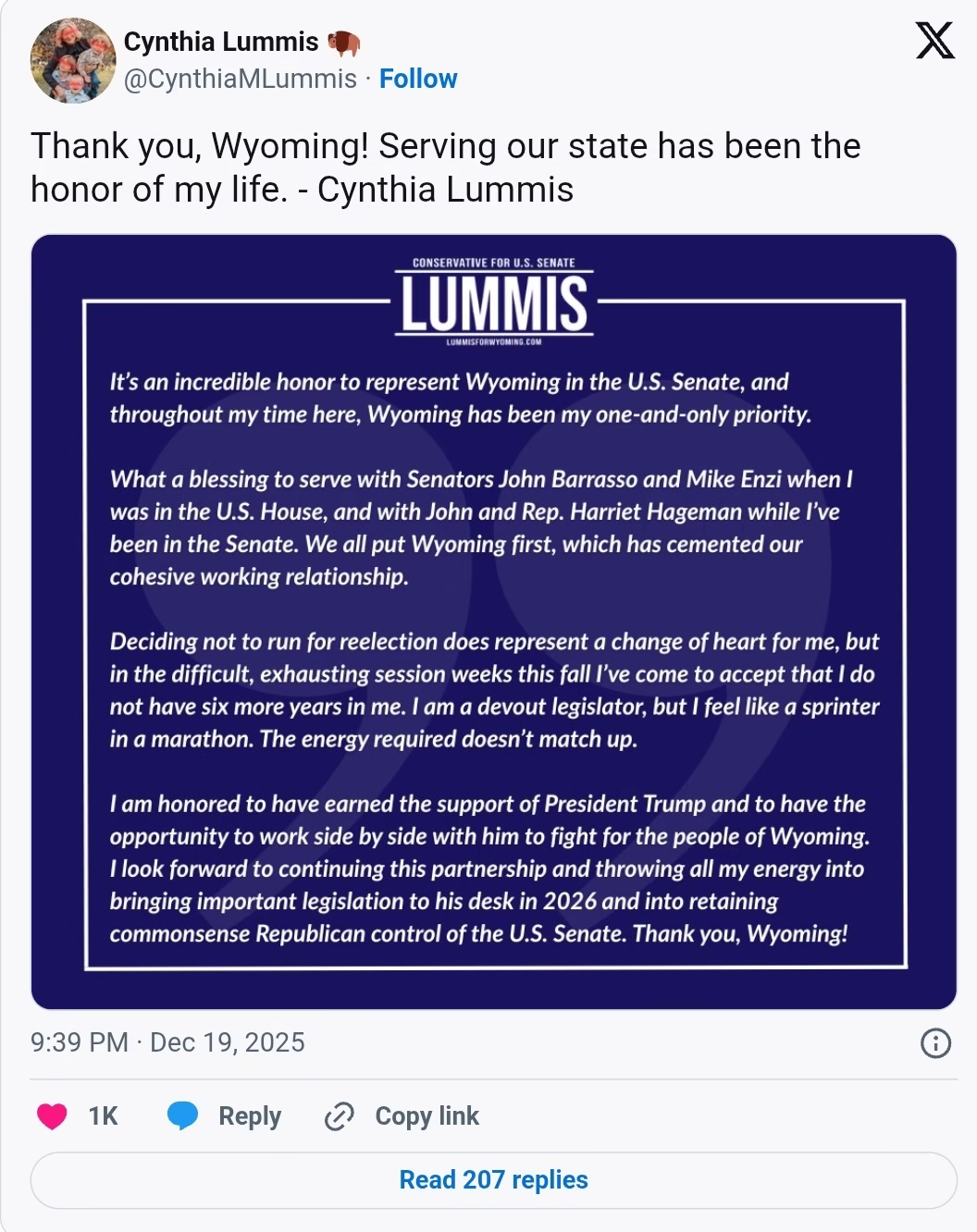Click the "Conservative for U.S. Senate" header text
This screenshot has width=977, height=1232.
tap(494, 263)
